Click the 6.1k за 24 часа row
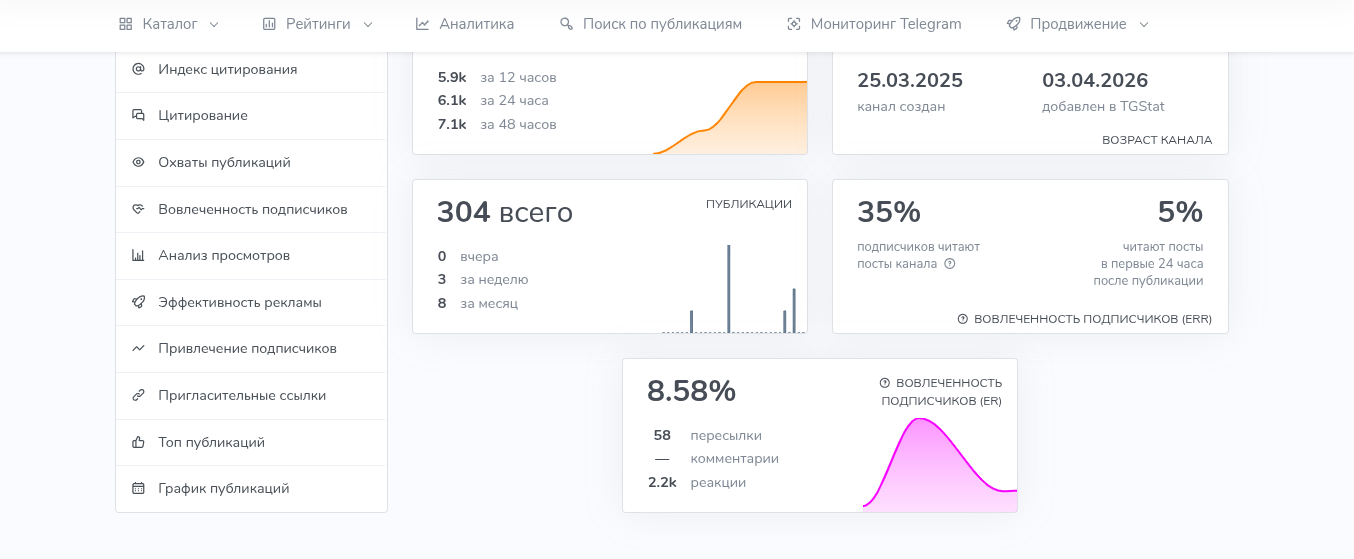This screenshot has height=559, width=1354. pyautogui.click(x=493, y=101)
